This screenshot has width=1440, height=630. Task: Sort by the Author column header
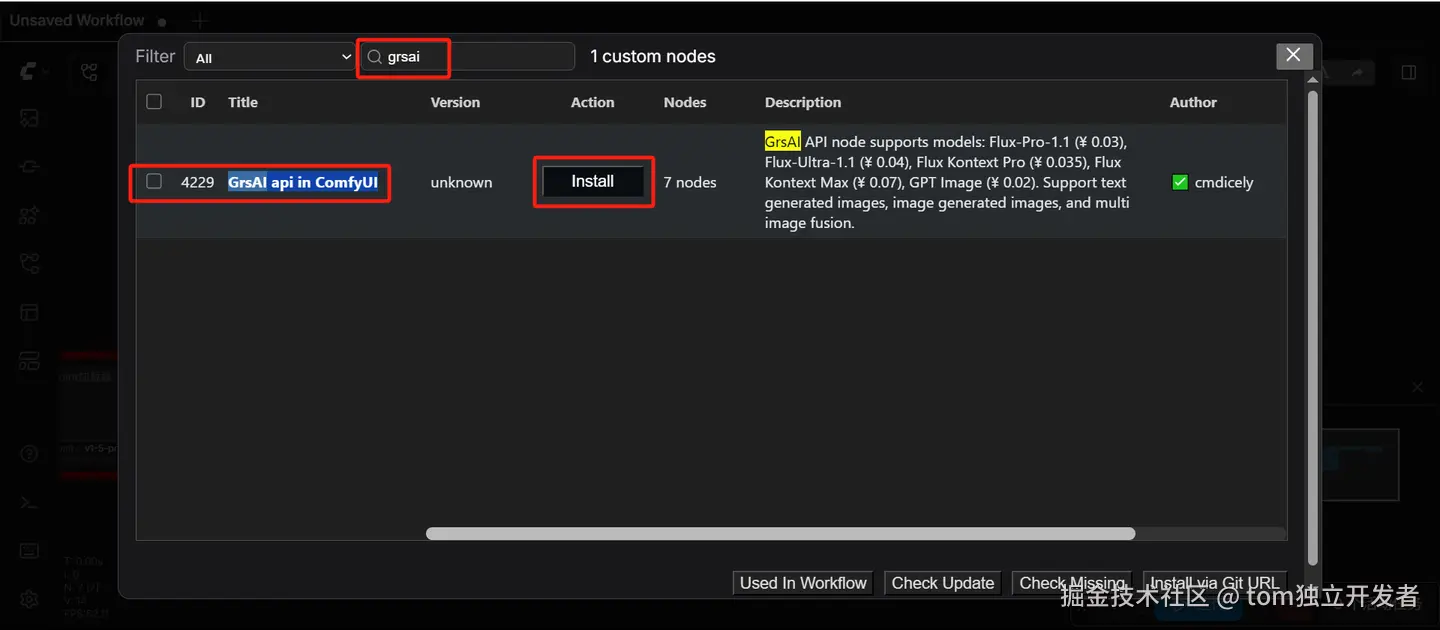1193,102
